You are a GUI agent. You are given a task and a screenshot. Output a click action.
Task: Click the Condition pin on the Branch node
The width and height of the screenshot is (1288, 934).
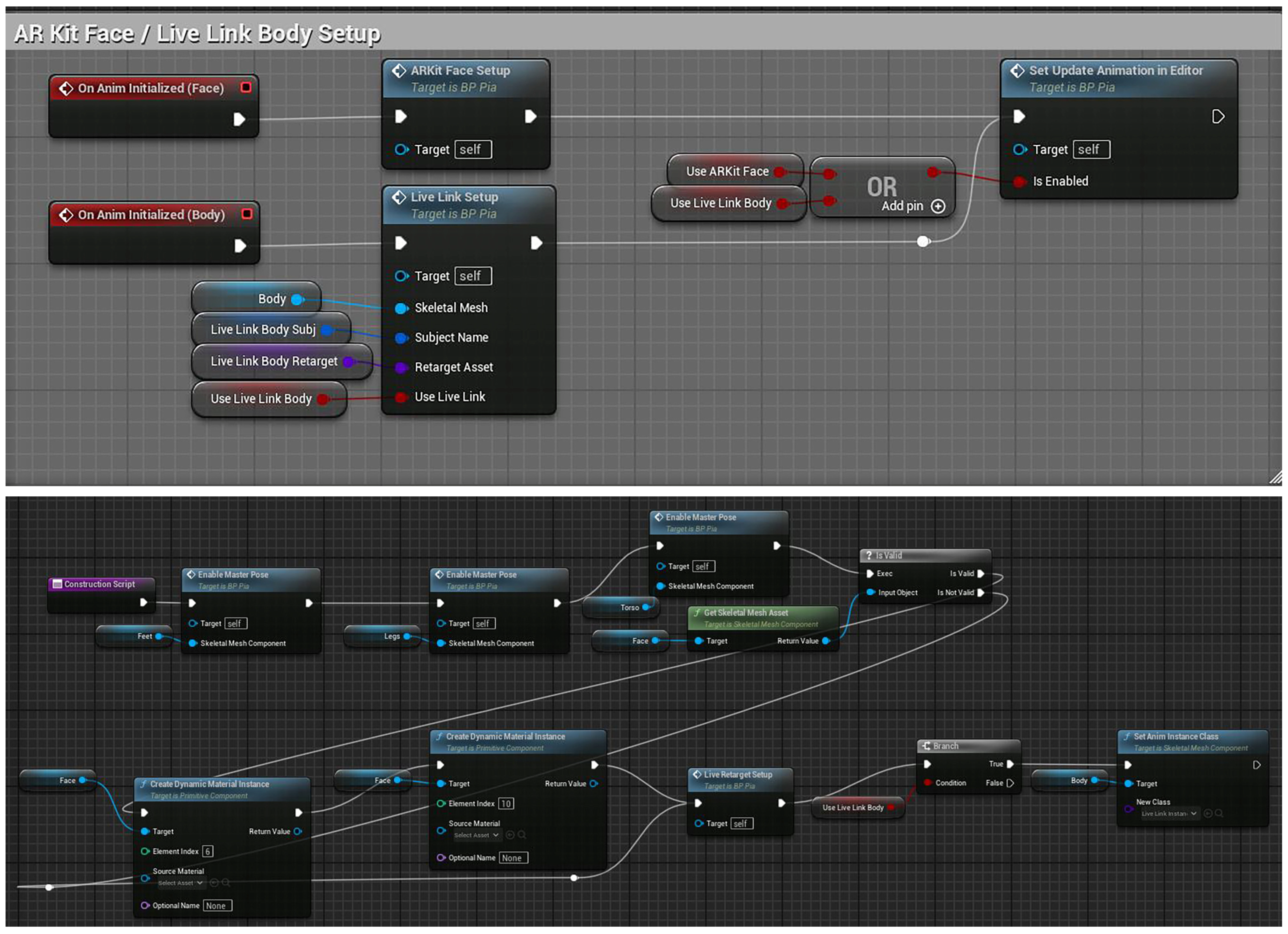click(x=927, y=782)
